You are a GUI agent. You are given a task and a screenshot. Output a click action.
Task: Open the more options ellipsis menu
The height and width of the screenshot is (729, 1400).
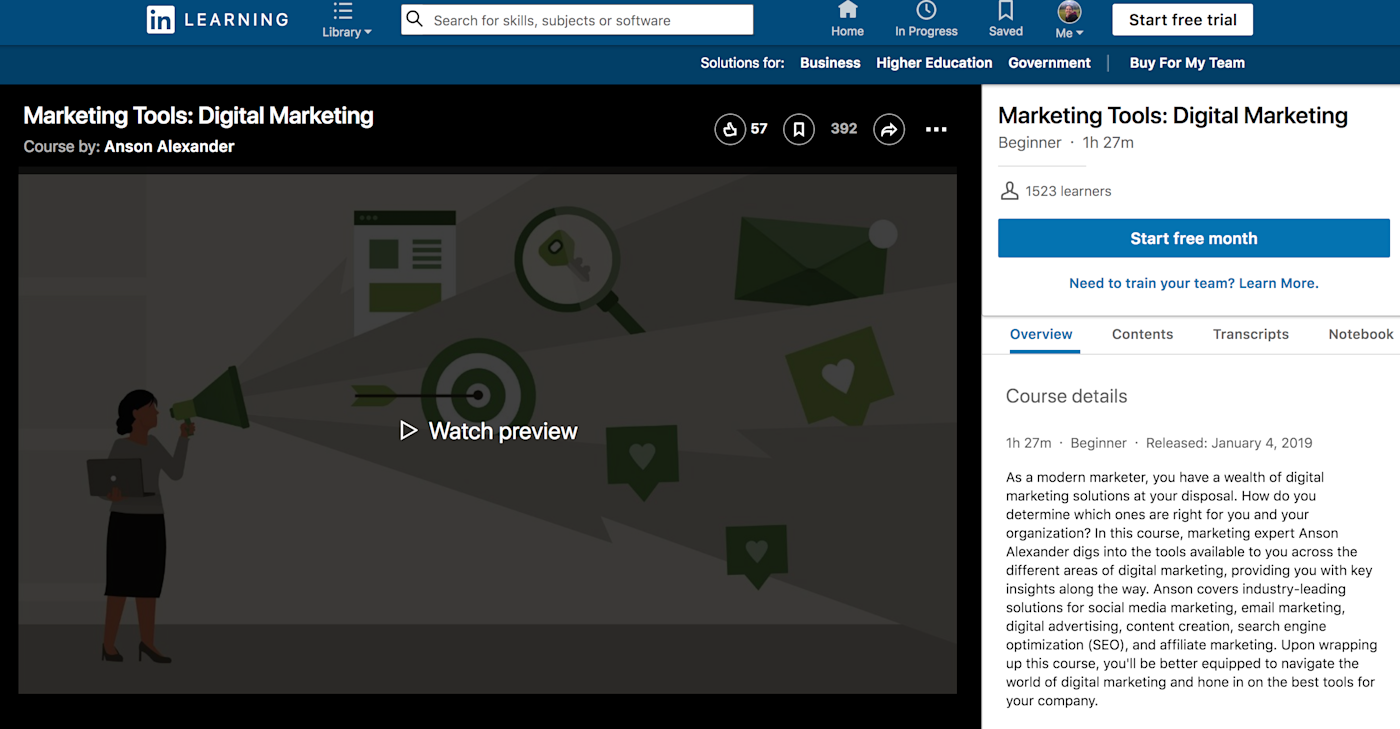pyautogui.click(x=936, y=129)
